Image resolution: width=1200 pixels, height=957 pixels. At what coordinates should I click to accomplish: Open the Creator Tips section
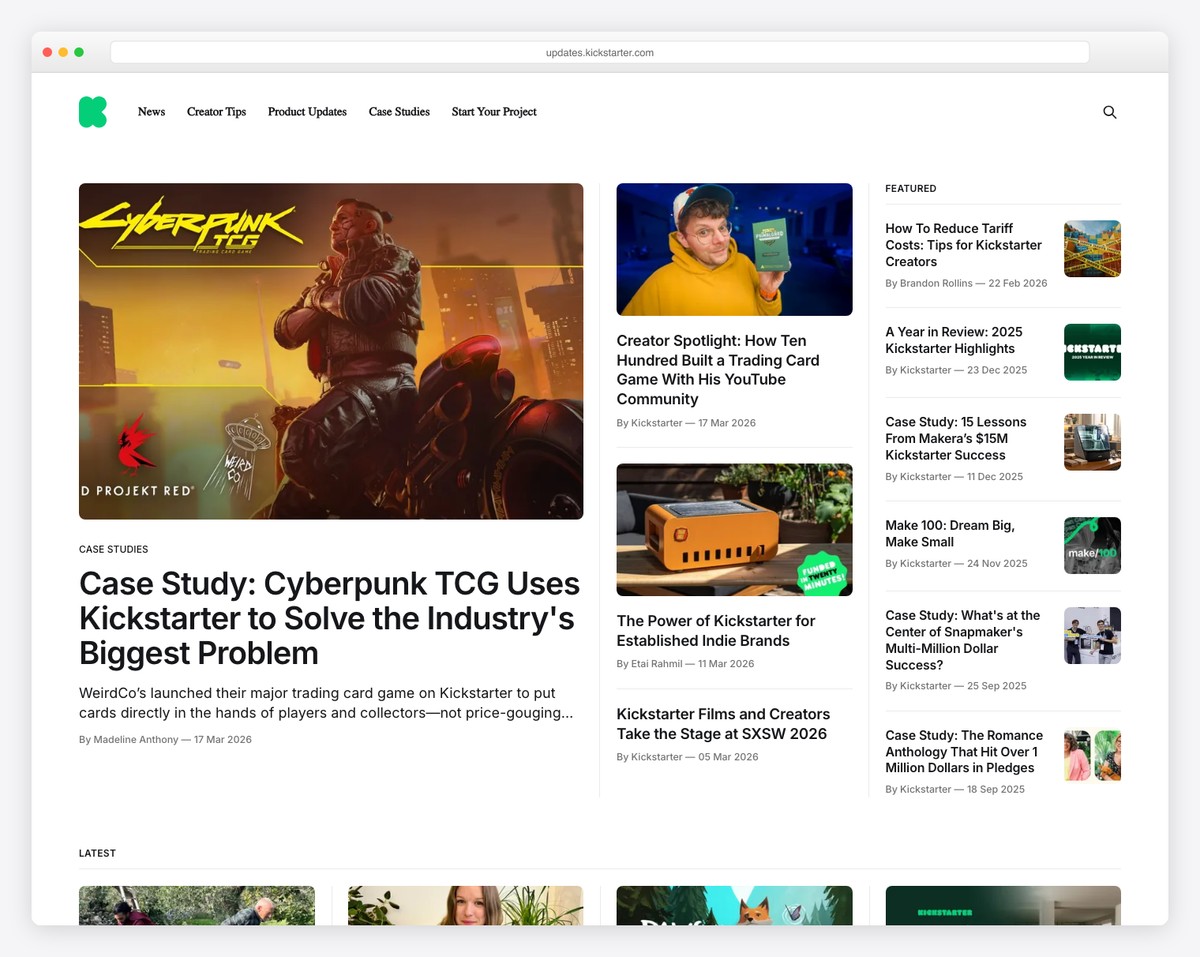click(216, 112)
